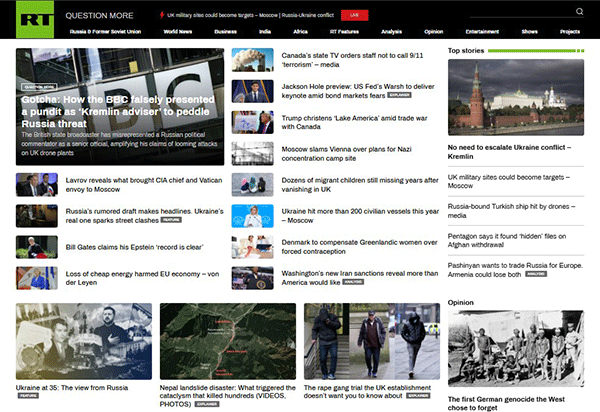The width and height of the screenshot is (600, 412).
Task: Click the Kremlin top story image
Action: (x=516, y=97)
